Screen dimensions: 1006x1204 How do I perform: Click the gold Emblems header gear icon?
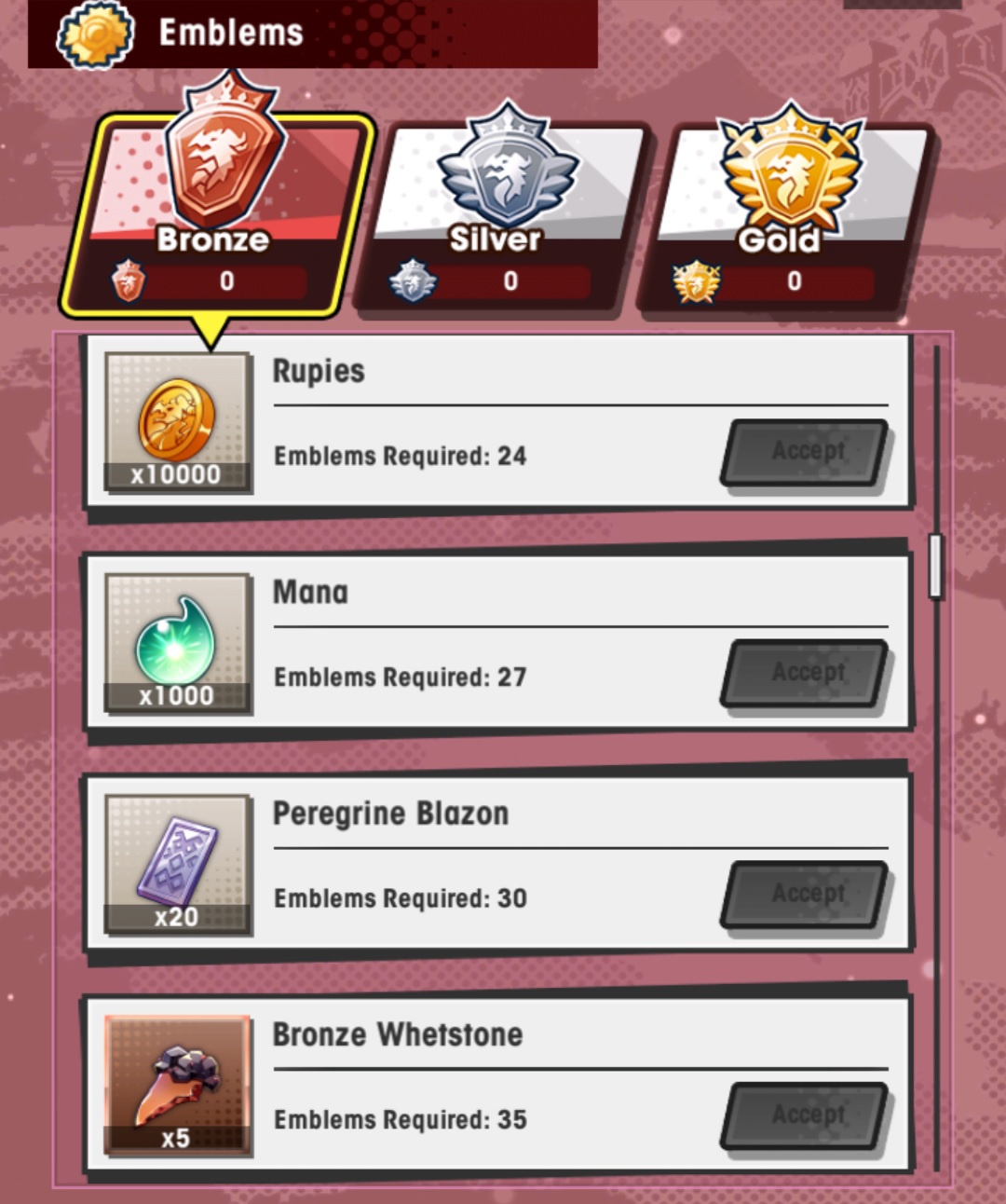pos(95,34)
